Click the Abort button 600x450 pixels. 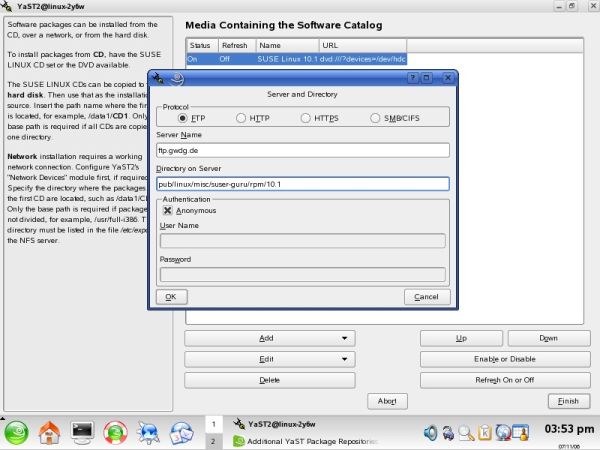(387, 401)
